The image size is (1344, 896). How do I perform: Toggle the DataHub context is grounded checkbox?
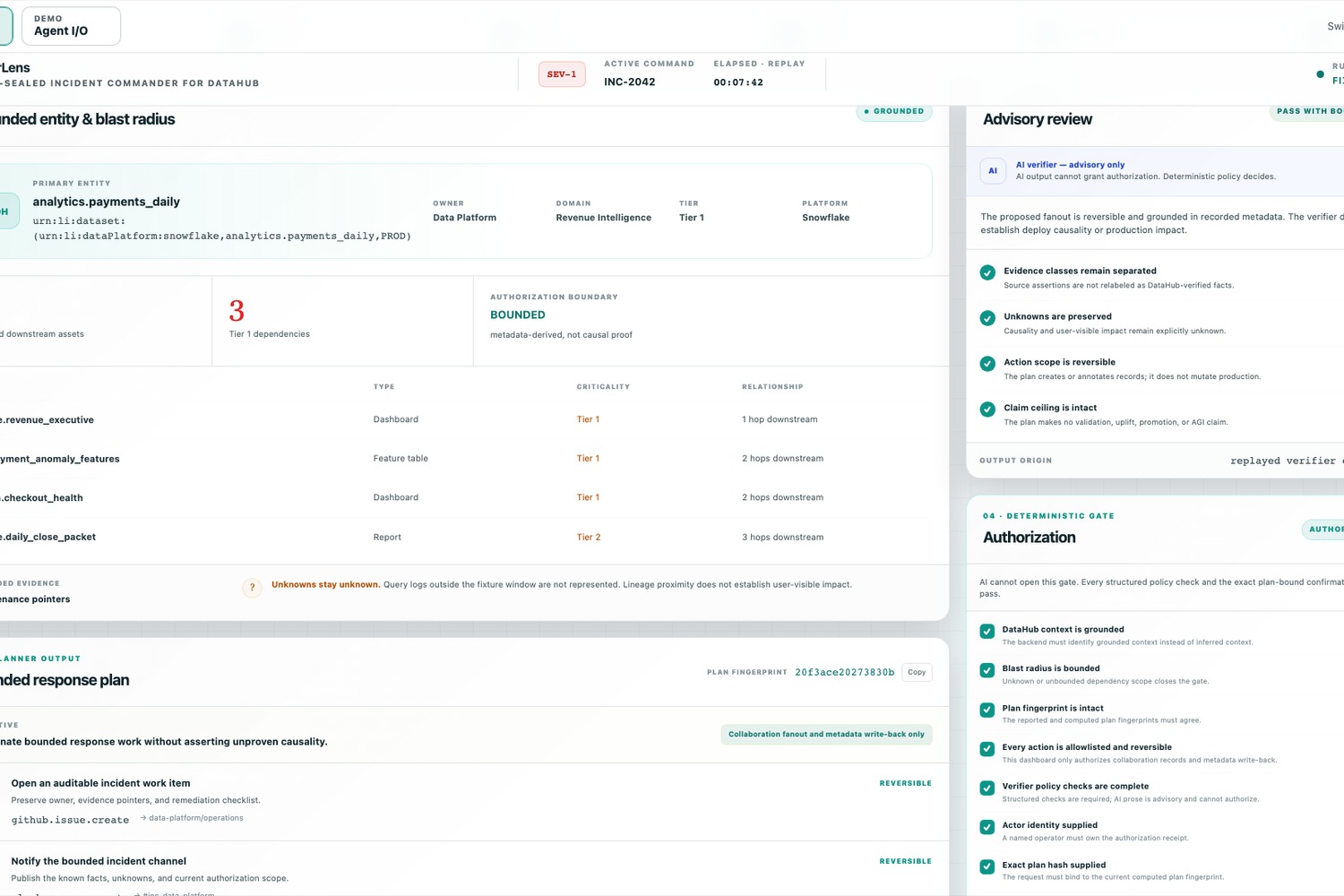pos(987,631)
